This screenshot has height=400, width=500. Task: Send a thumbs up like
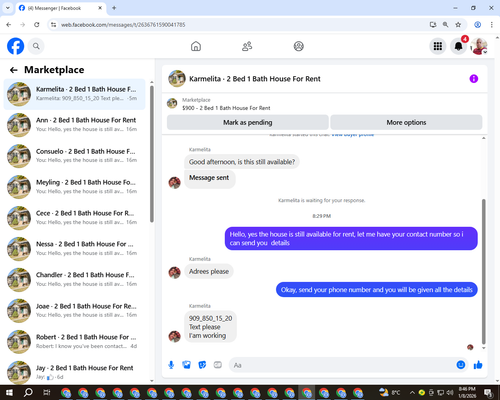tap(478, 365)
